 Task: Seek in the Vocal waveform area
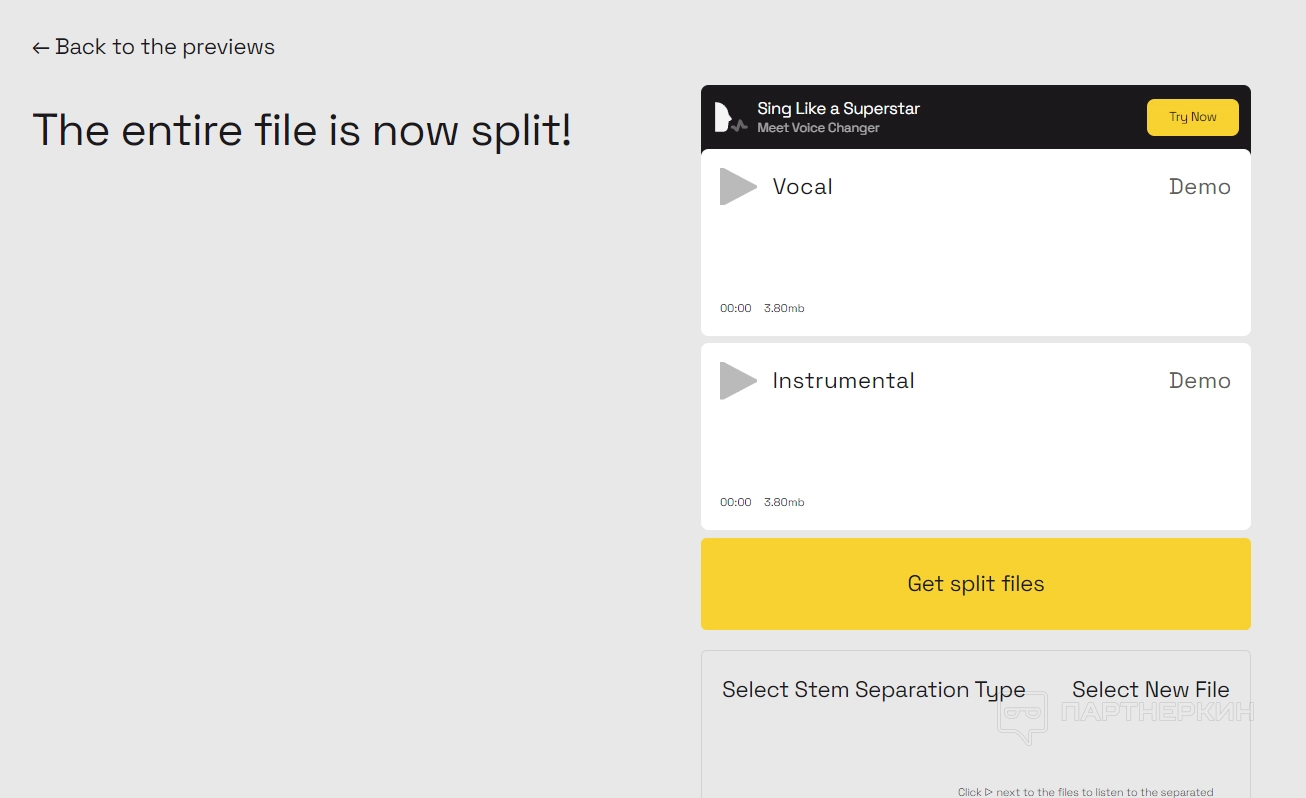975,250
